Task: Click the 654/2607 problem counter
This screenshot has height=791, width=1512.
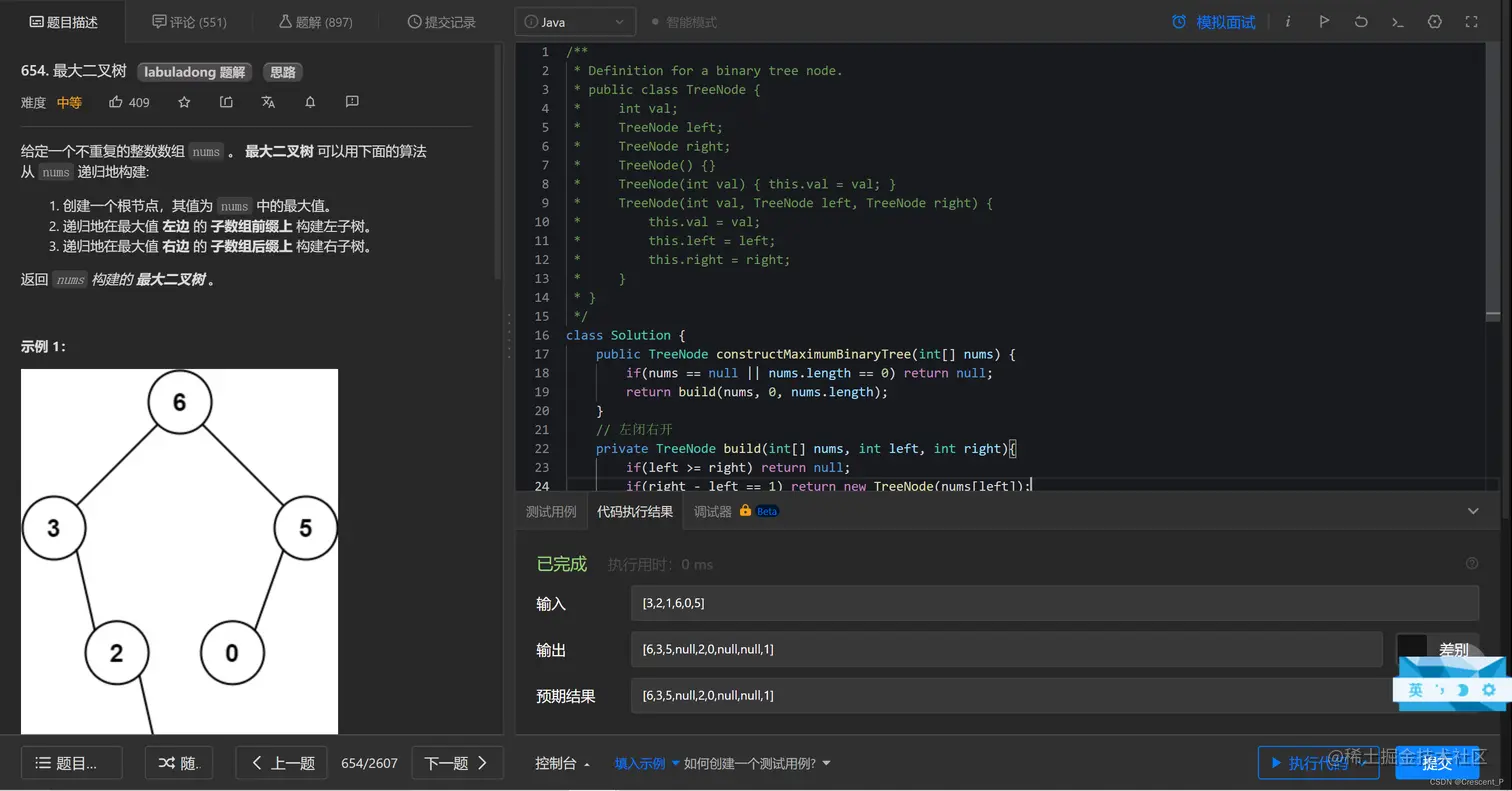Action: click(x=369, y=763)
